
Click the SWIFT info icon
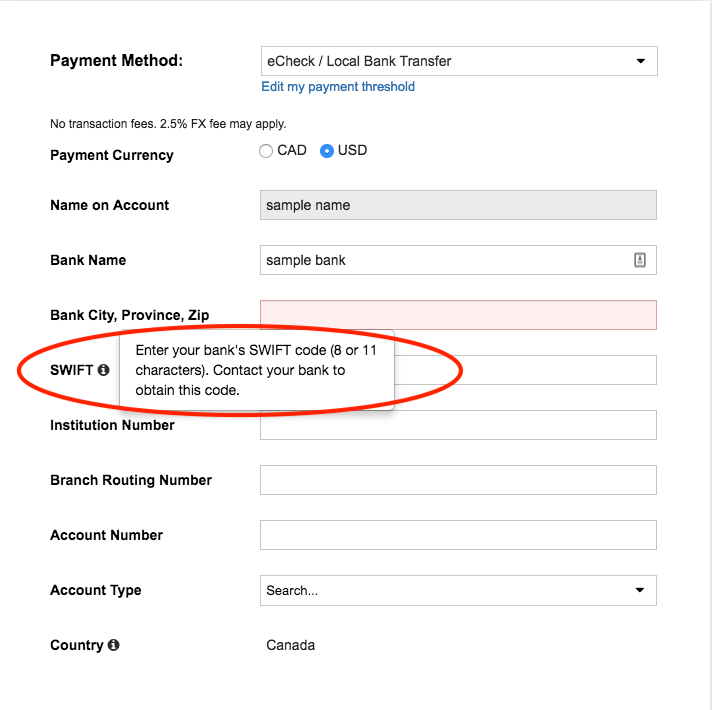(104, 370)
